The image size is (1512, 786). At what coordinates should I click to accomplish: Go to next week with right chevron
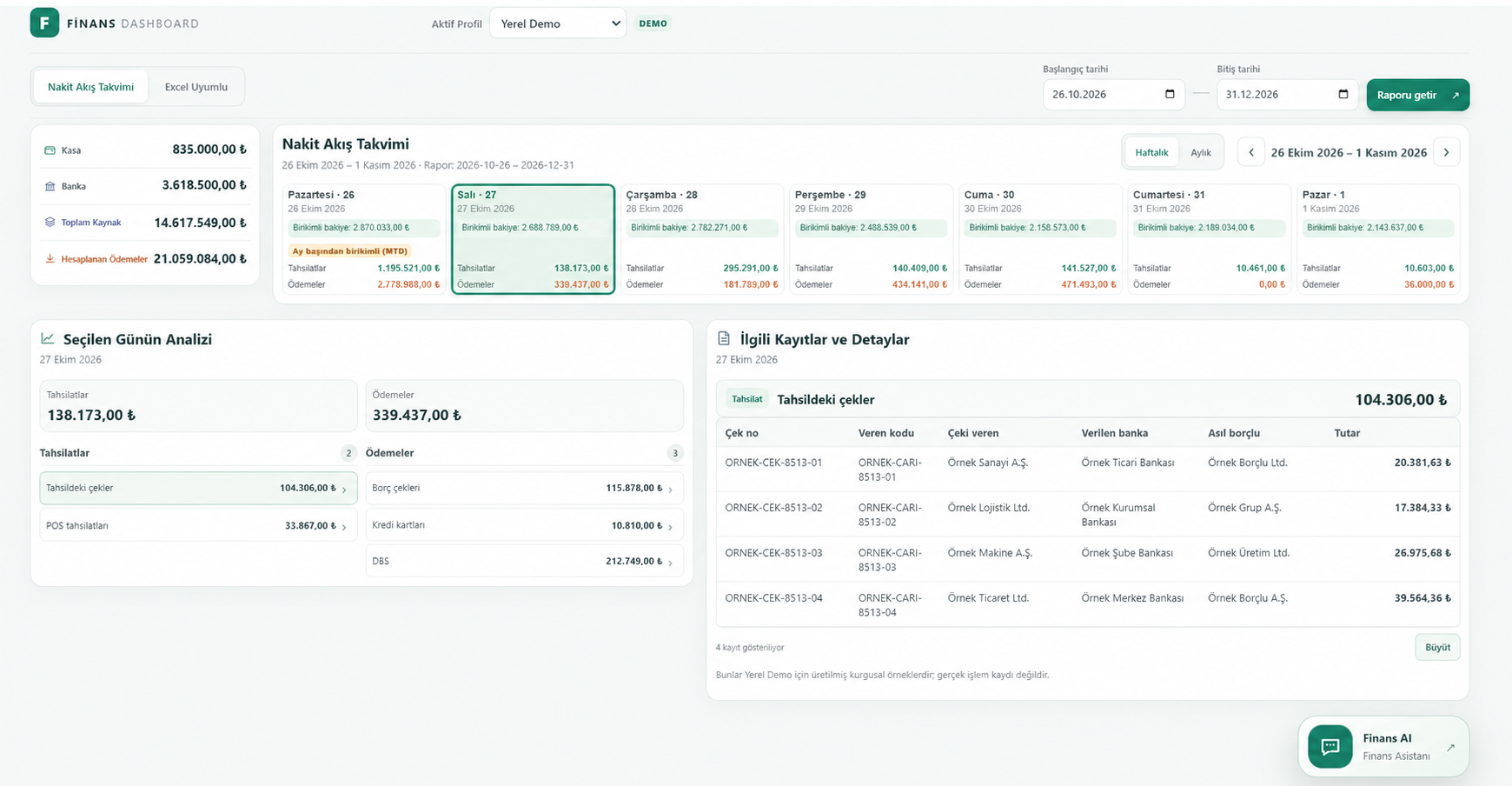pyautogui.click(x=1447, y=152)
